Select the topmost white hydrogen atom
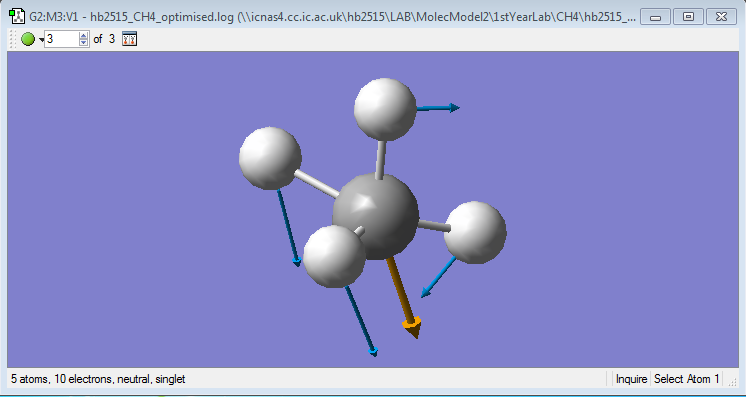 tap(385, 109)
